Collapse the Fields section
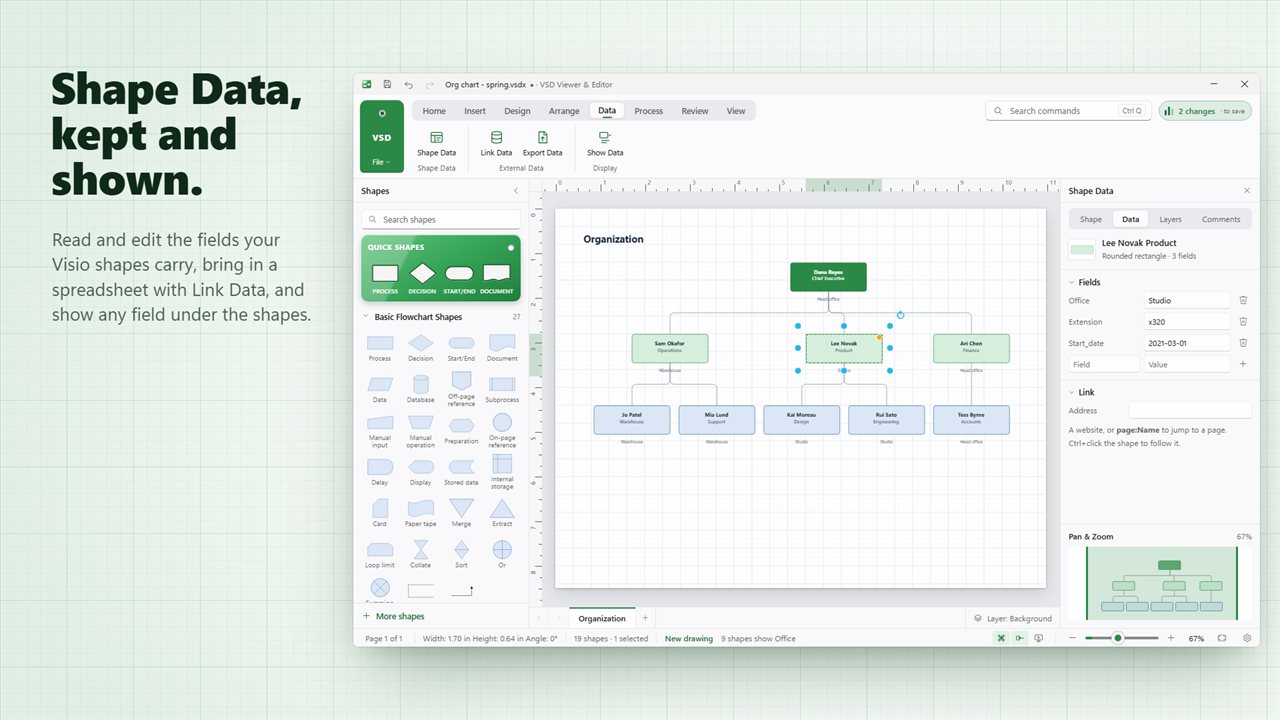 (1073, 282)
